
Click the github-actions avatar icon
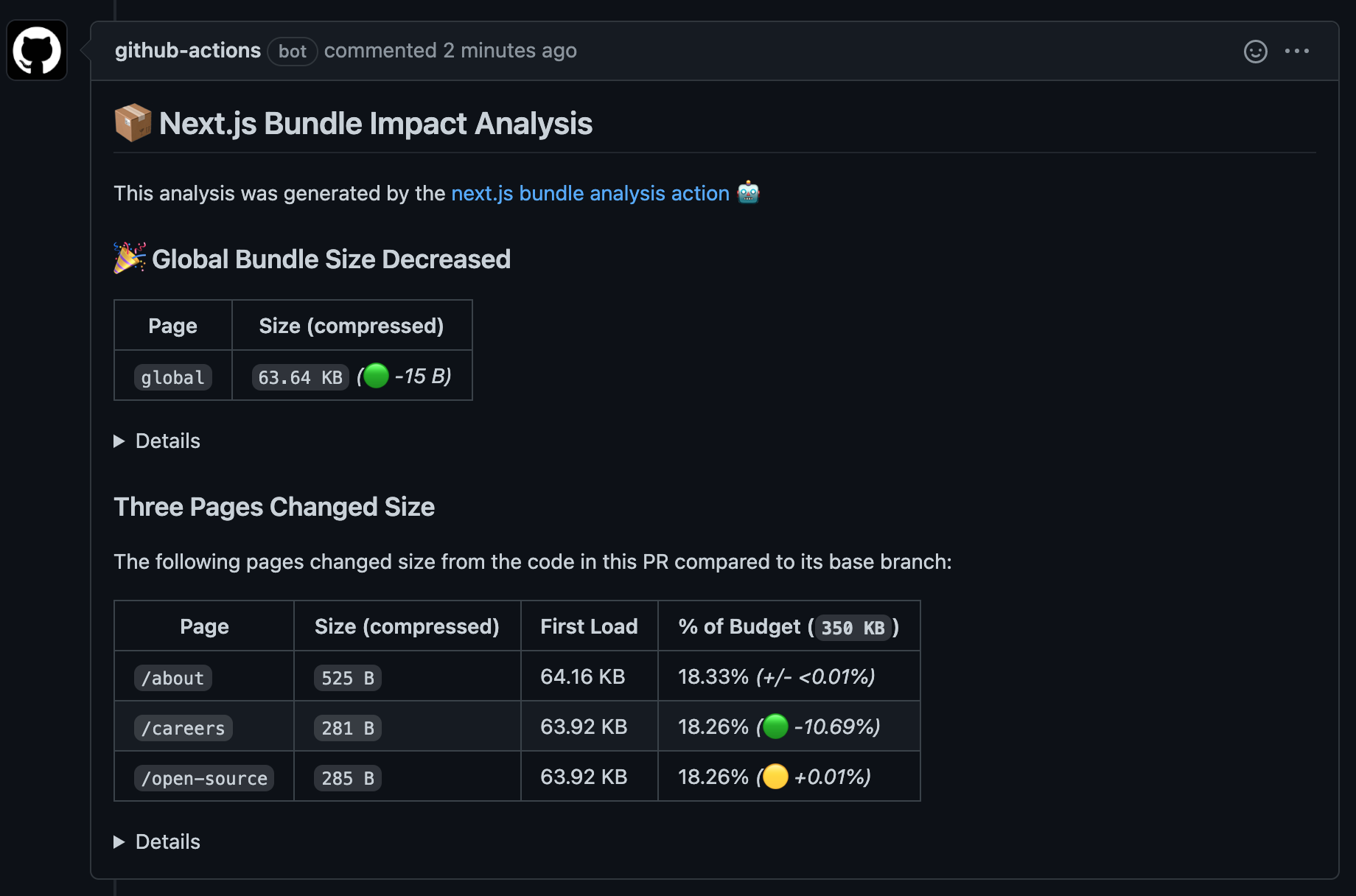pos(37,51)
